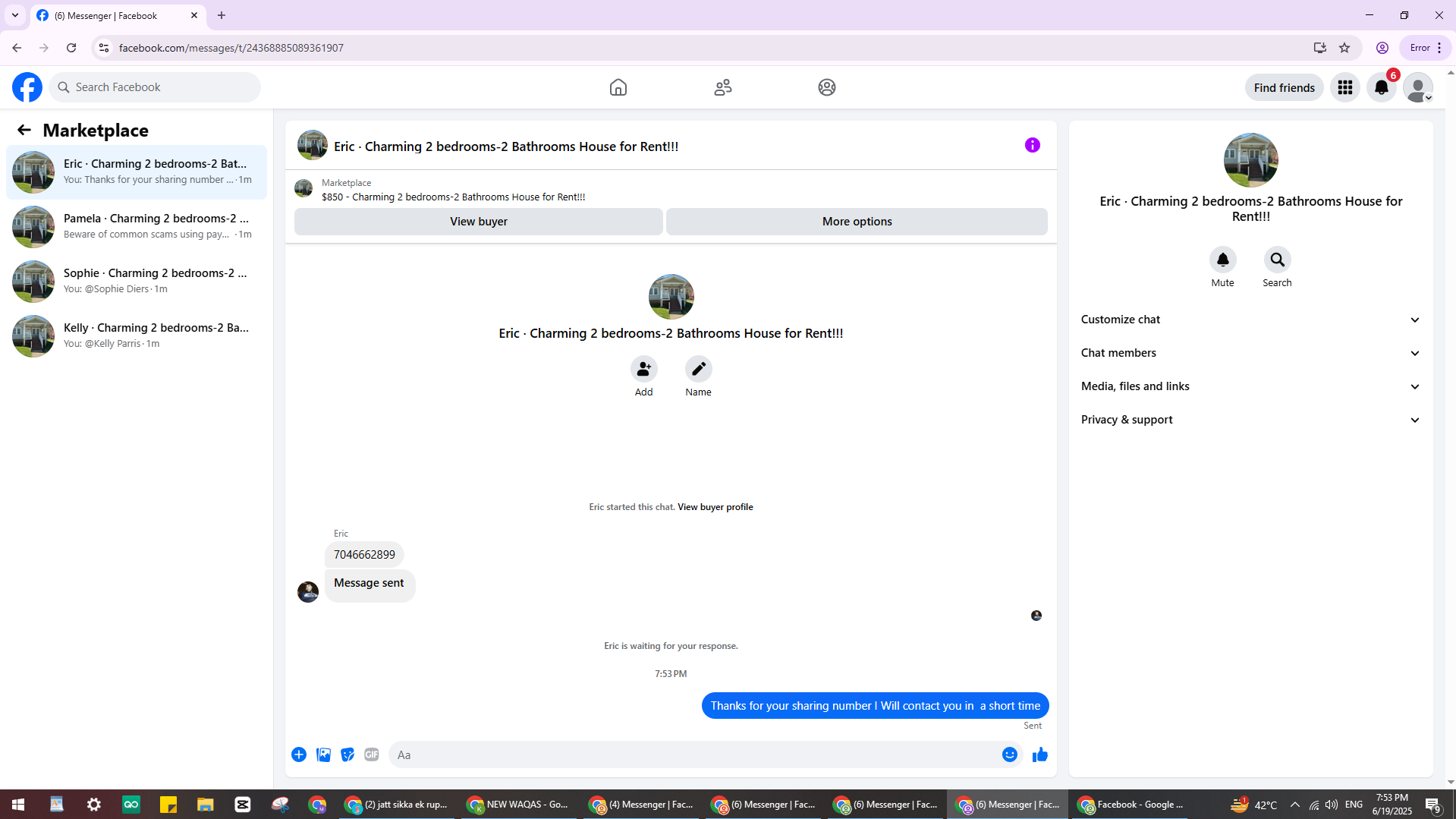Click the View buyer button
This screenshot has height=819, width=1456.
pyautogui.click(x=479, y=222)
